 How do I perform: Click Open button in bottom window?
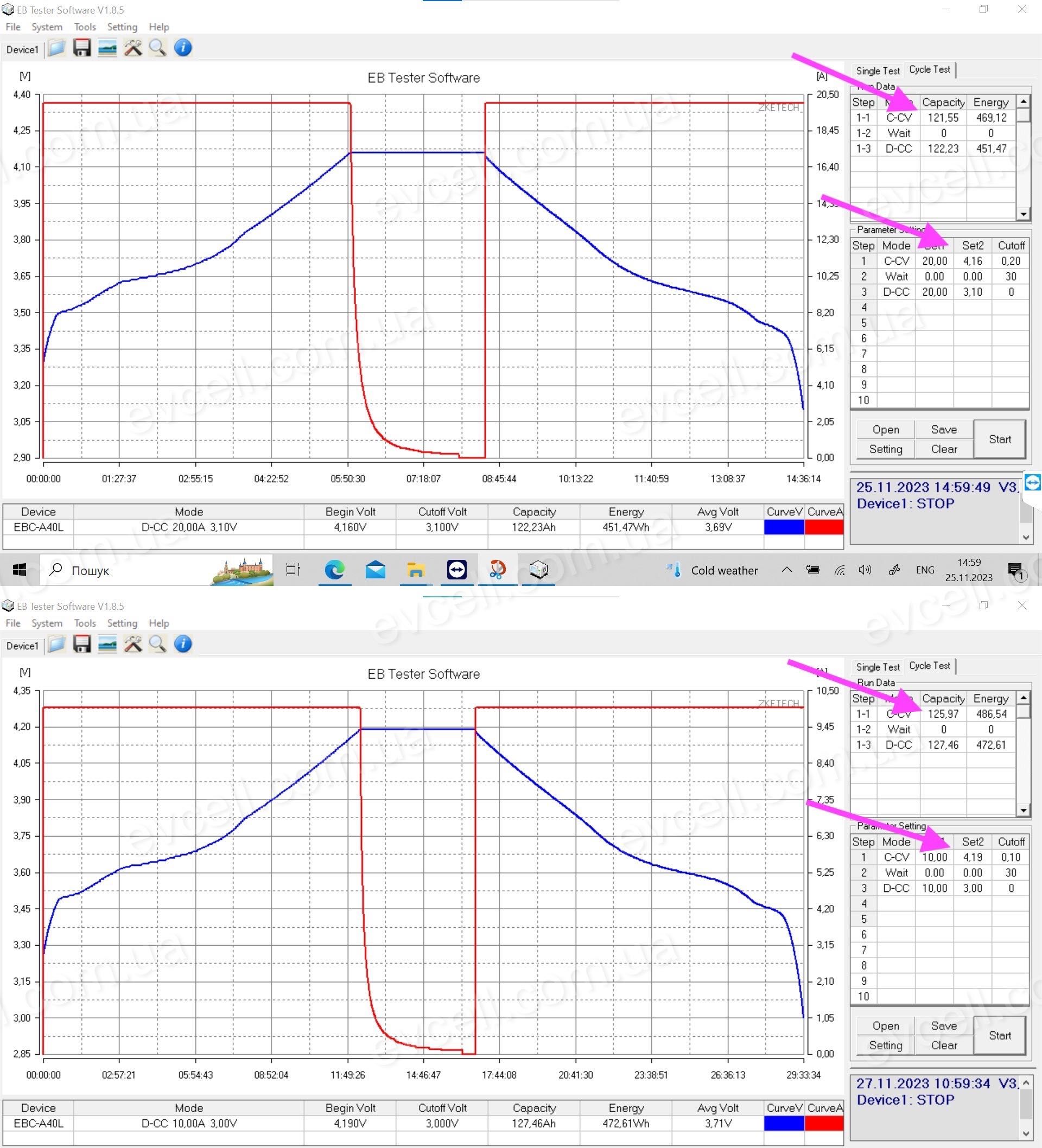click(x=885, y=1025)
